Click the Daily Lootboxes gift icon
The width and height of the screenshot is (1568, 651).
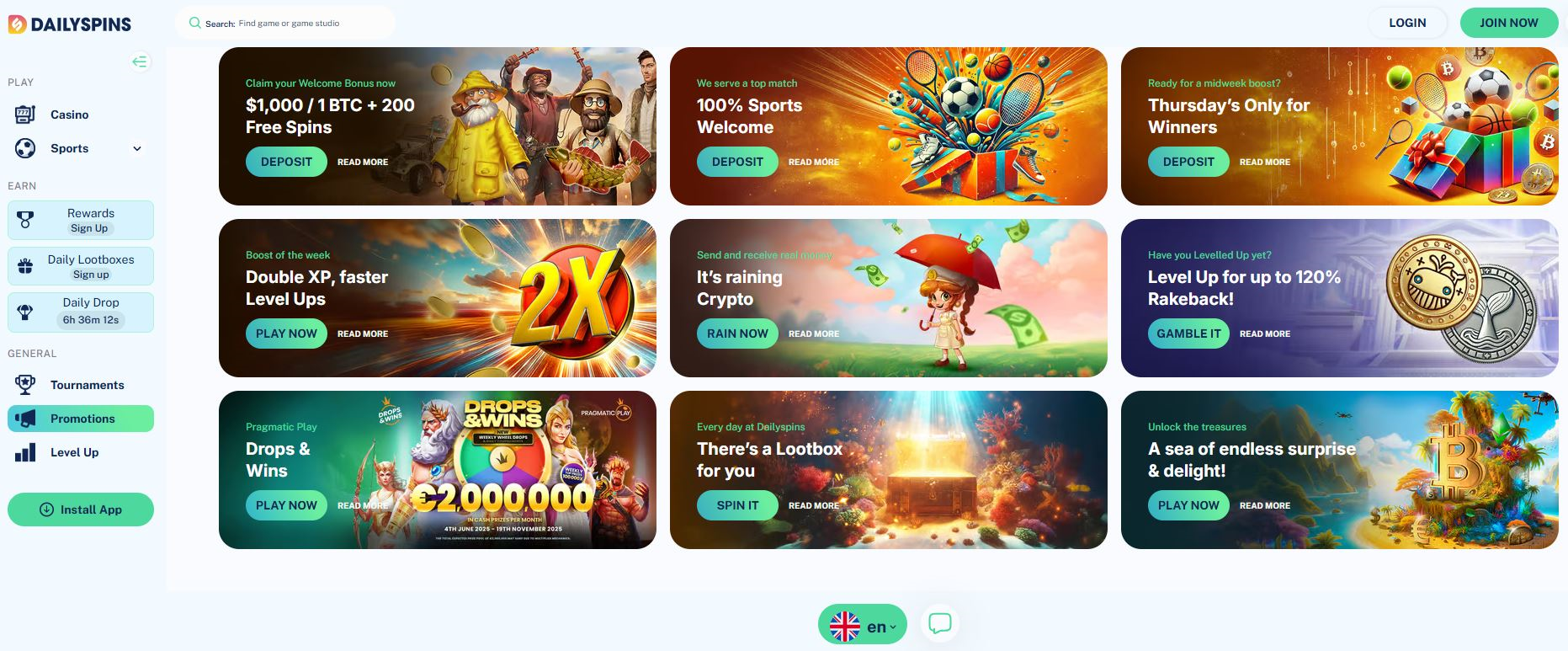point(25,266)
